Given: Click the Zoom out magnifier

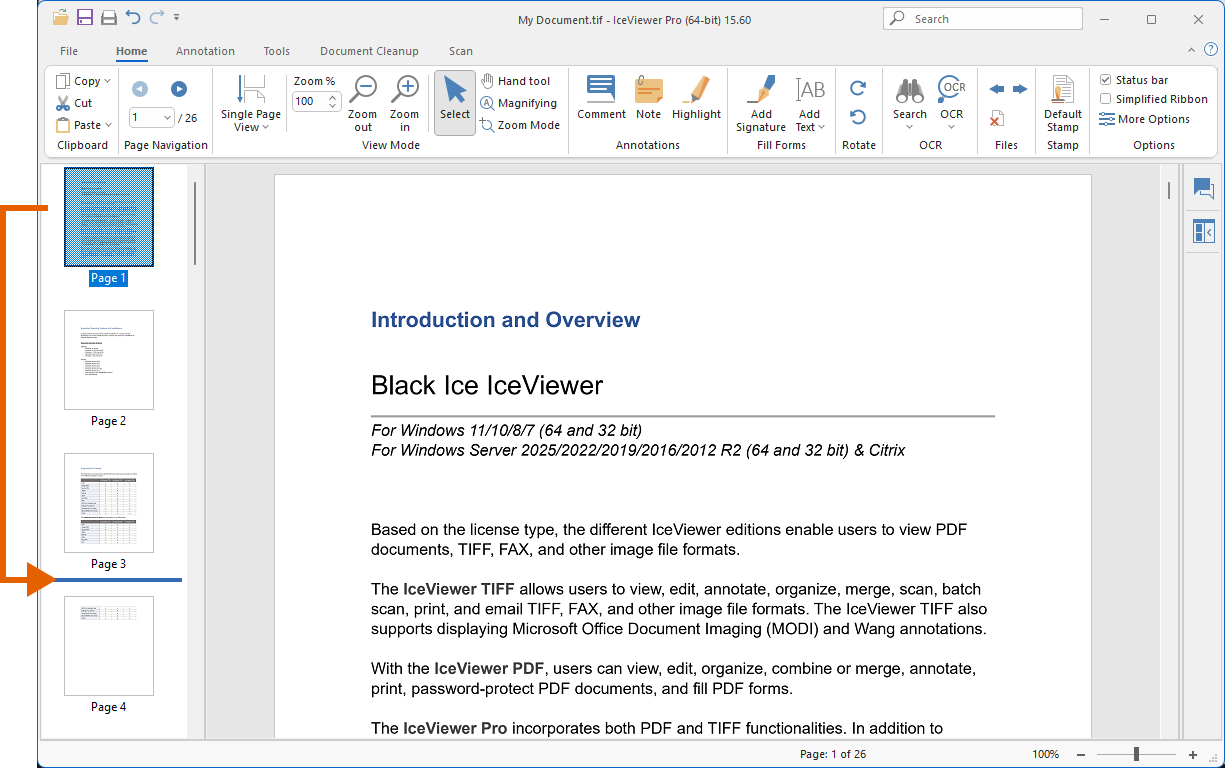Looking at the screenshot, I should click(363, 104).
